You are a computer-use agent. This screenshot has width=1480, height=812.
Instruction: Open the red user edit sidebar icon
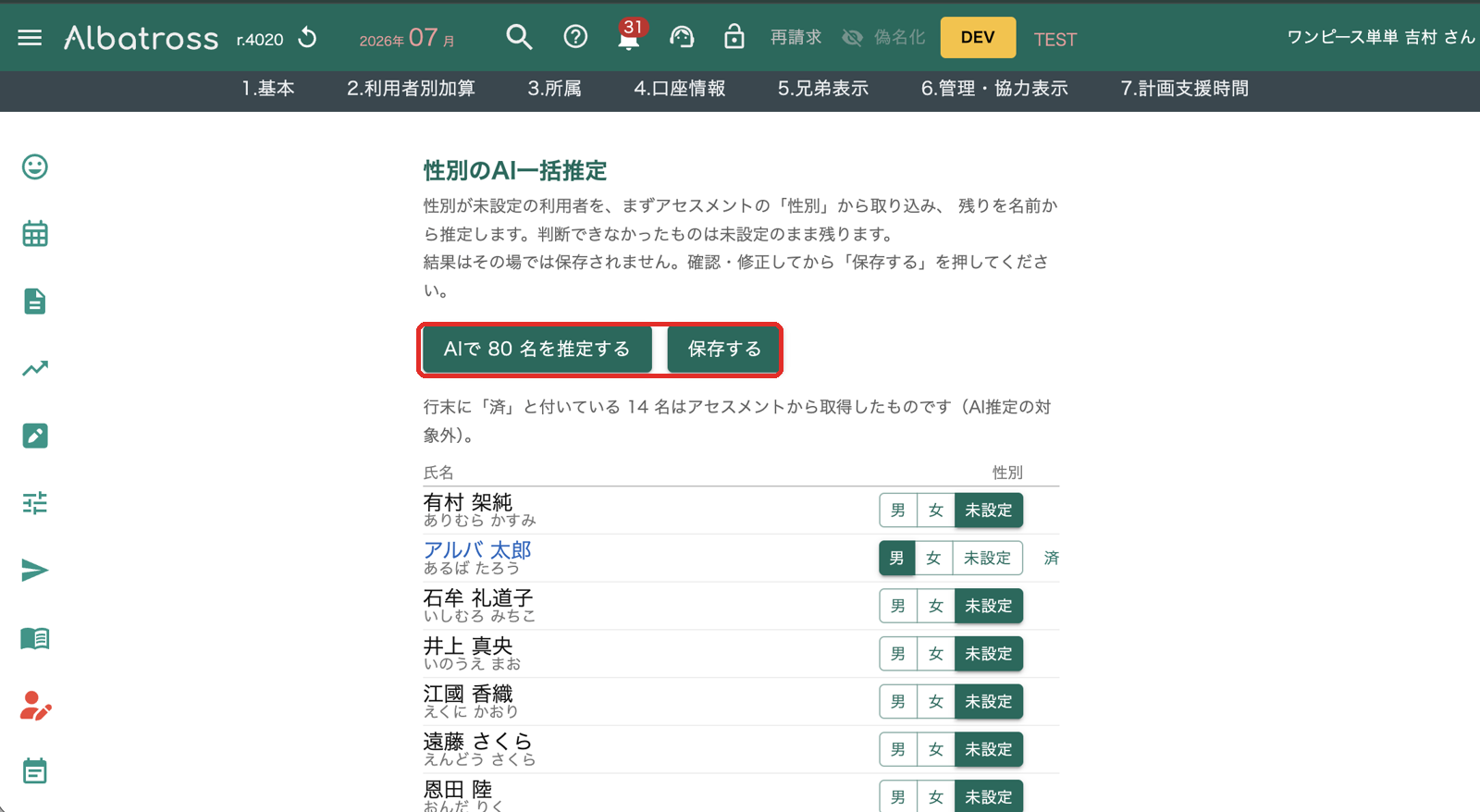tap(35, 706)
